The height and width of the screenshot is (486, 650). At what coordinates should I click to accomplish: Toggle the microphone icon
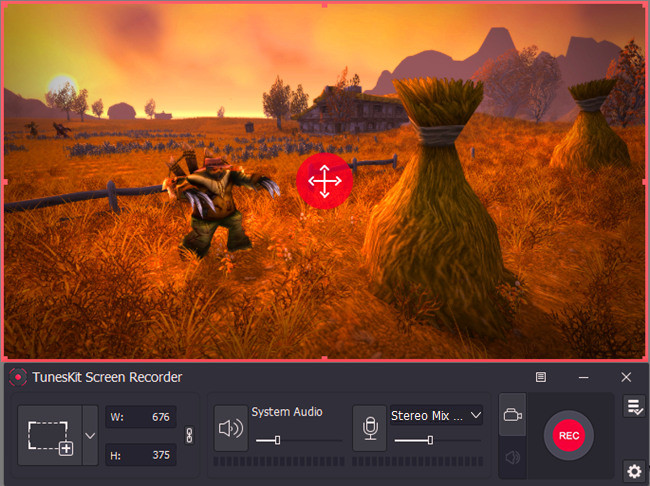pos(370,428)
